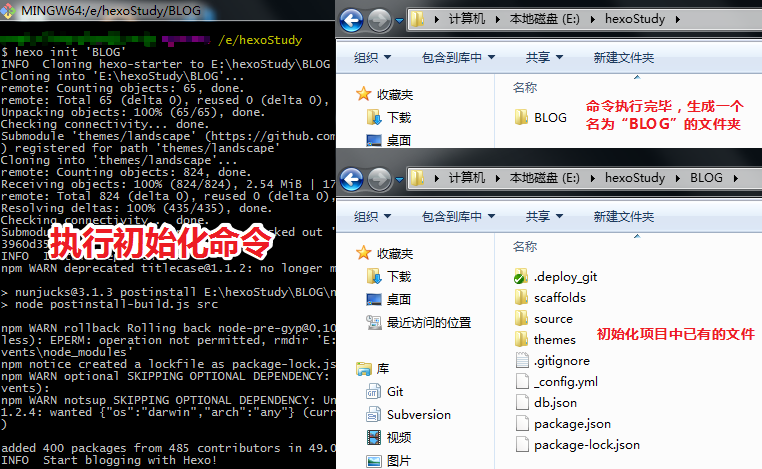Expand arrow after BLOG in lower address bar
Screen dimensions: 762x469
pyautogui.click(x=736, y=178)
